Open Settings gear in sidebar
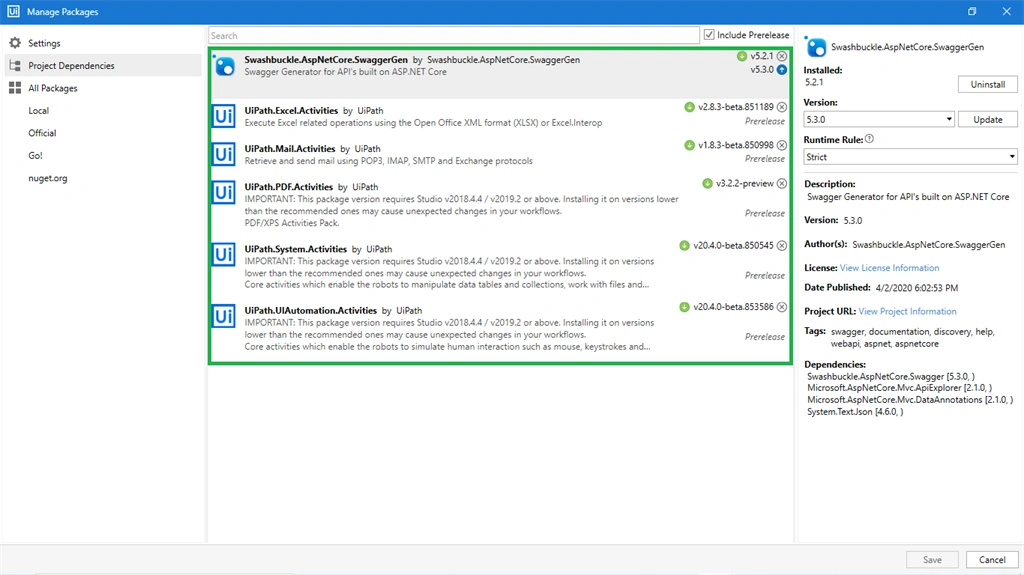Viewport: 1024px width, 575px height. tap(15, 43)
